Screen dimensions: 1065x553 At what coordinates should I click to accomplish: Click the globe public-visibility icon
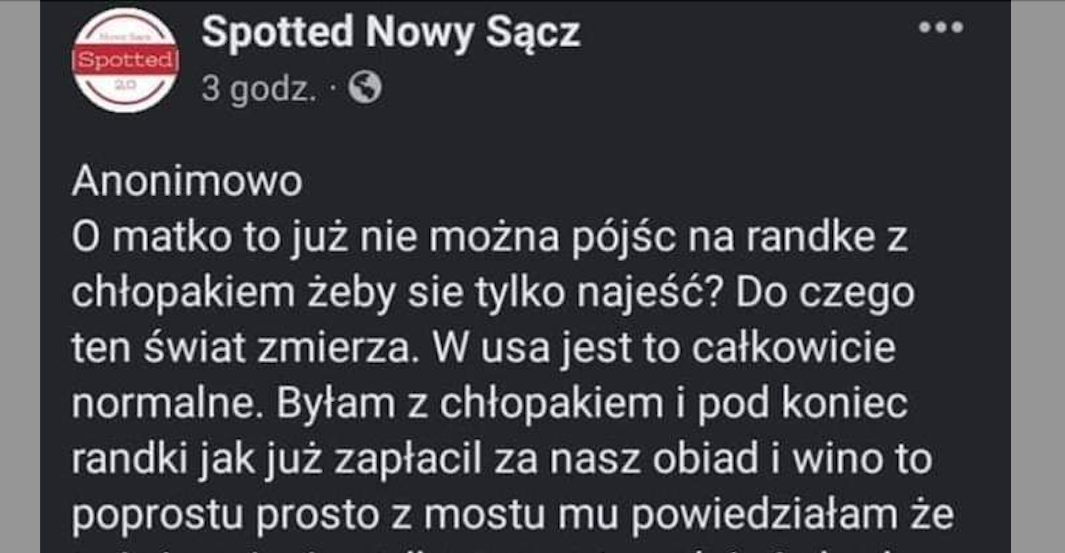(365, 90)
